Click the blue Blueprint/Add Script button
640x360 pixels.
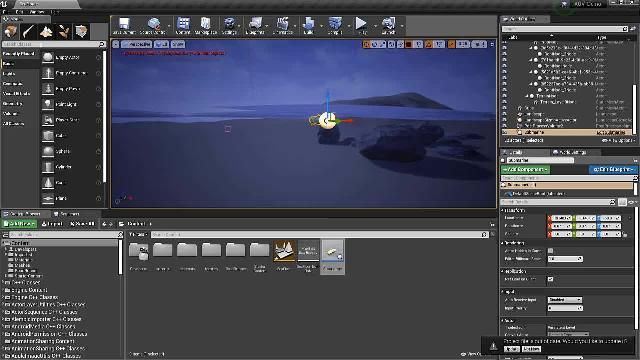613,169
